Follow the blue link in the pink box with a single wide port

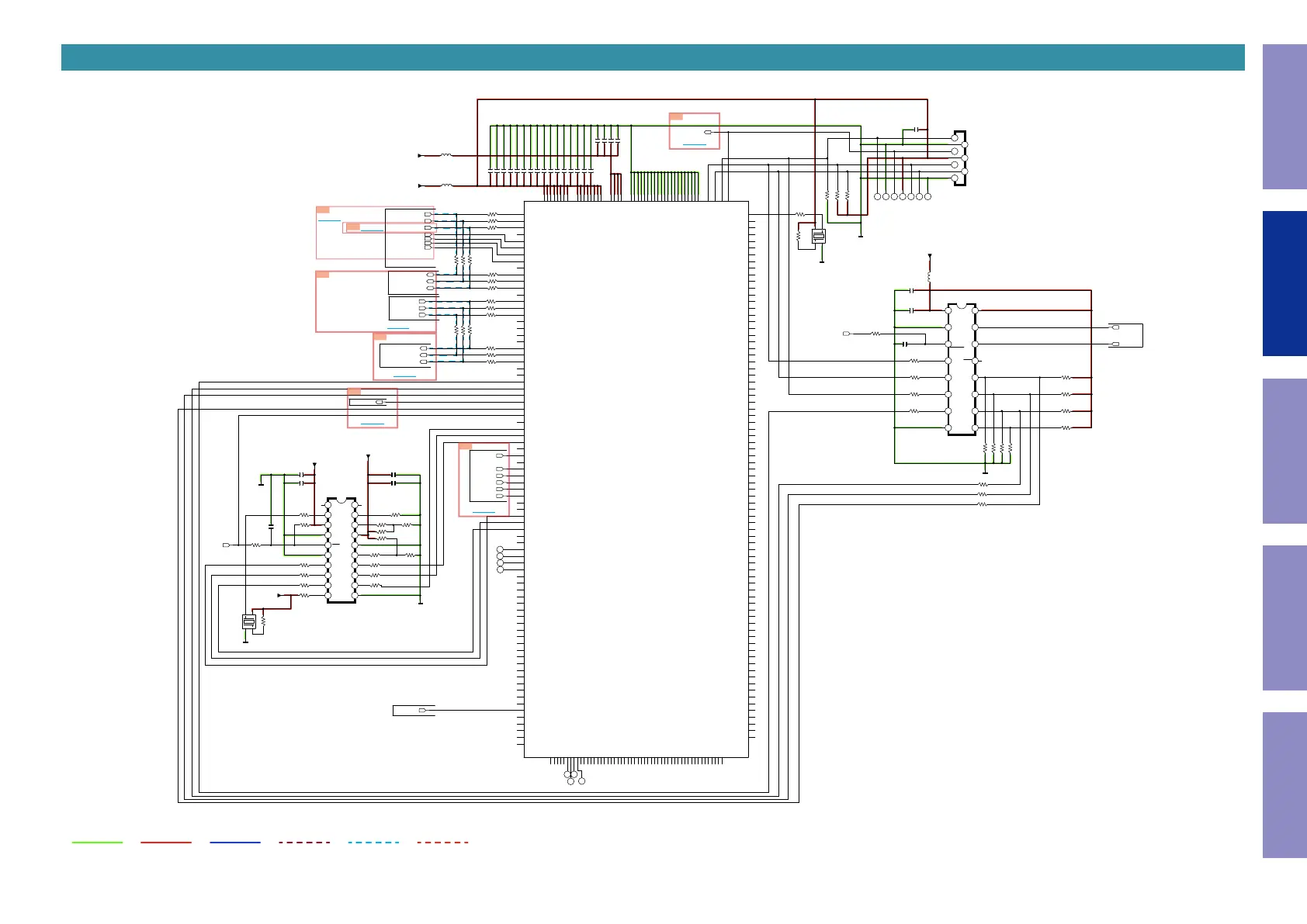click(x=373, y=424)
